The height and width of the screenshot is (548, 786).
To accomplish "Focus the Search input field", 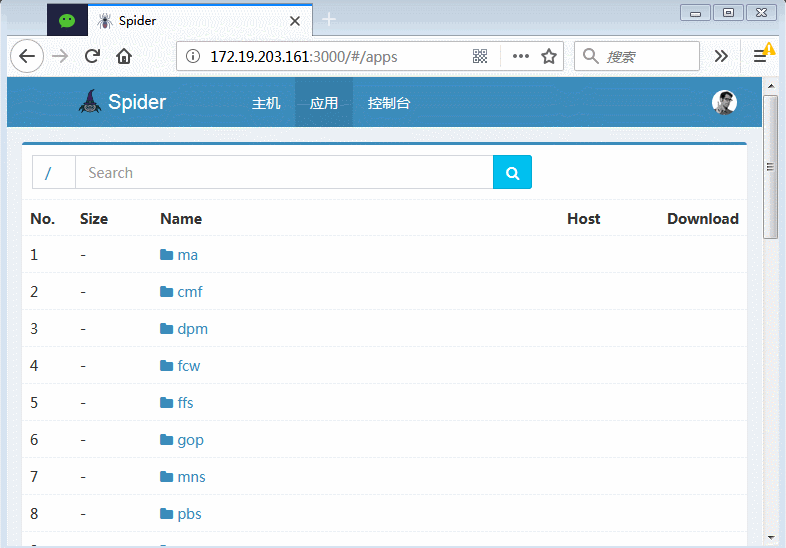I will [x=284, y=172].
